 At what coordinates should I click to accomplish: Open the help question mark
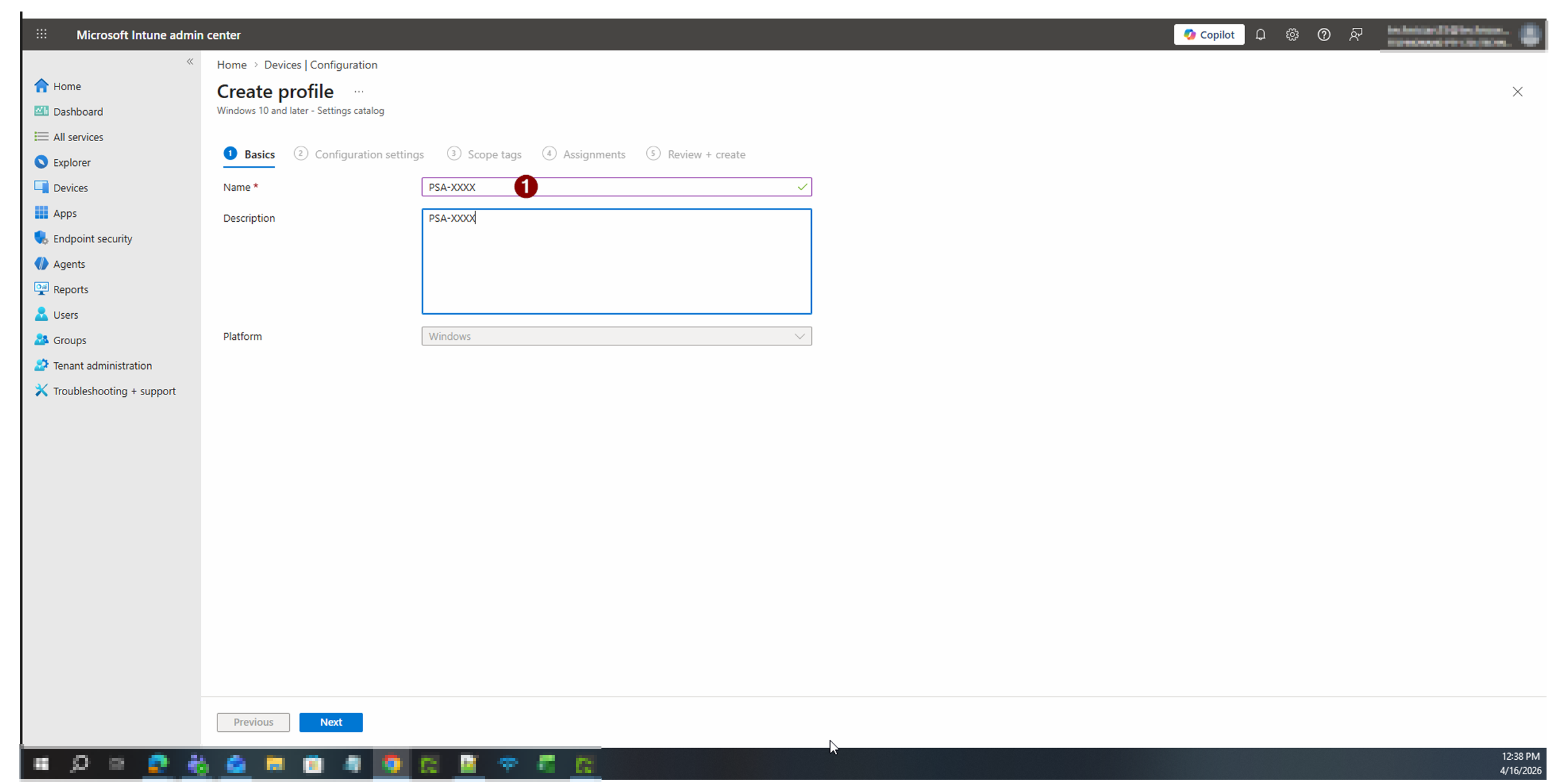(x=1324, y=35)
